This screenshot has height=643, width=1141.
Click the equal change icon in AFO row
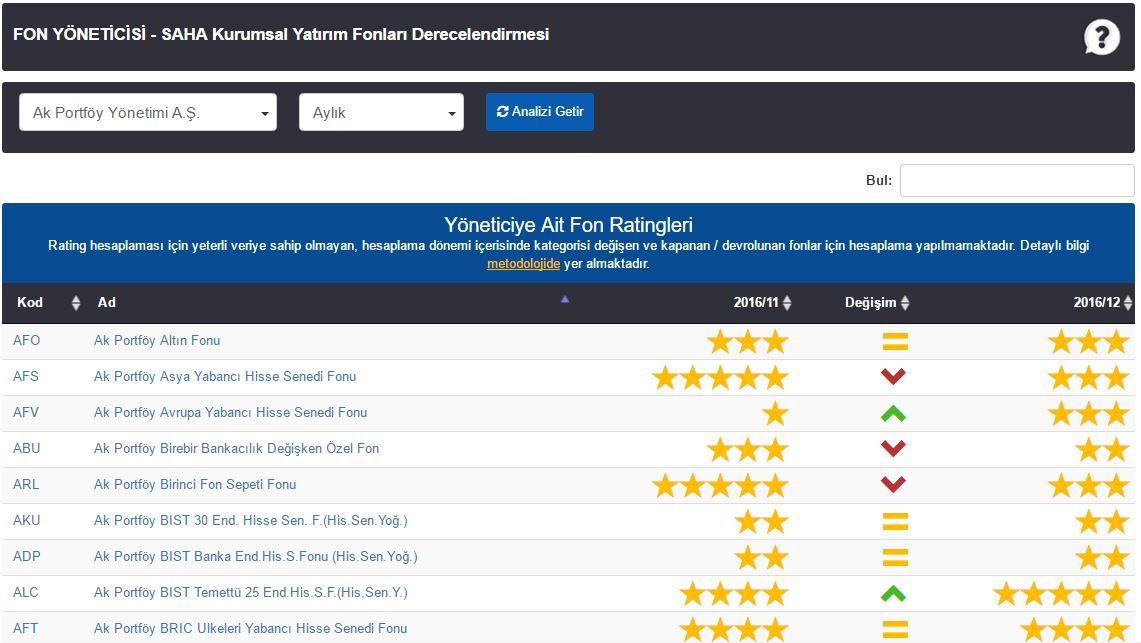(895, 341)
